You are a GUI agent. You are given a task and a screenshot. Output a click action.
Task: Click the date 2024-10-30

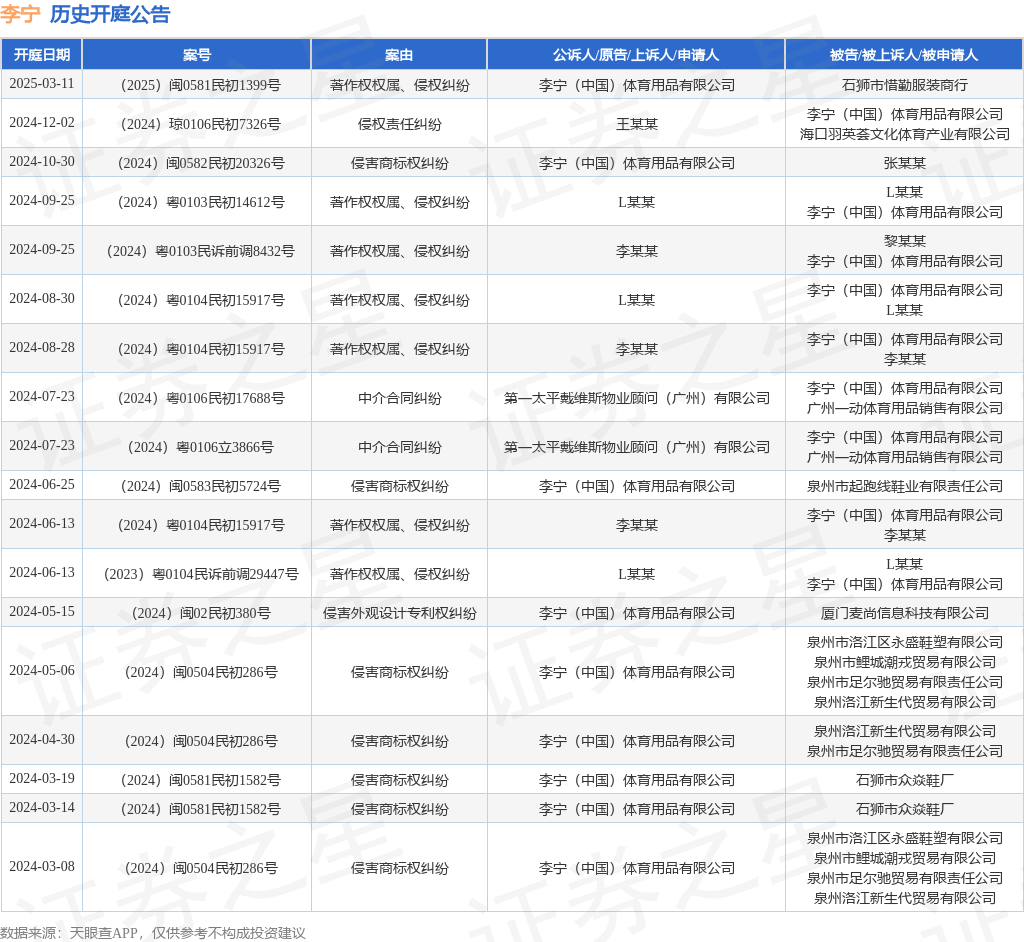42,162
